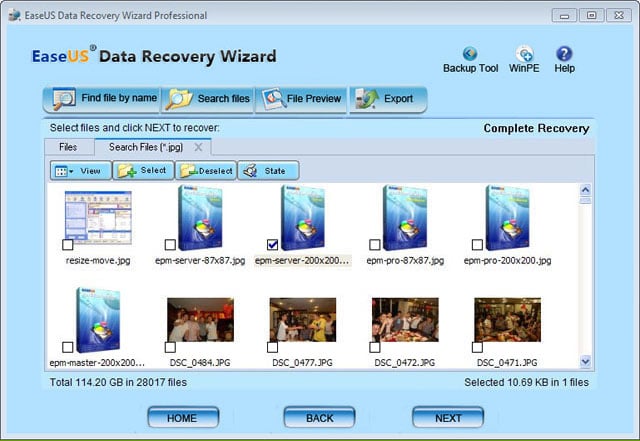The width and height of the screenshot is (640, 441).
Task: Select the resize-move.jpg thumbnail
Action: pyautogui.click(x=98, y=218)
